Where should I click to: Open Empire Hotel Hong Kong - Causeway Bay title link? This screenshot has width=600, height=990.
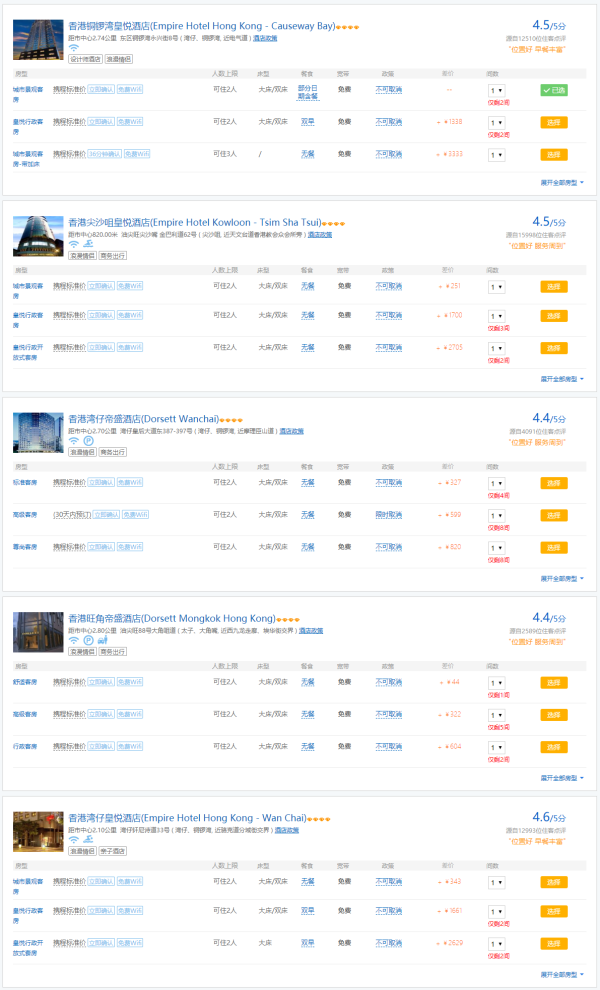click(x=201, y=26)
